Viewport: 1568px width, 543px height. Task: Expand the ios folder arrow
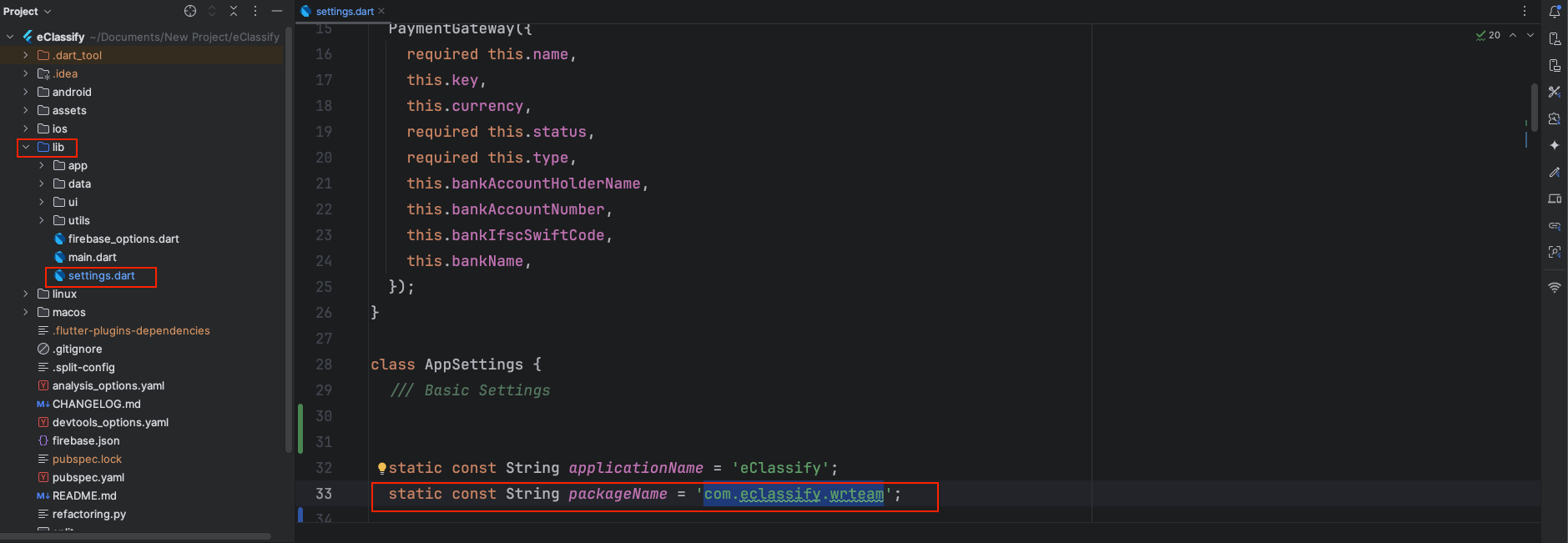[26, 128]
